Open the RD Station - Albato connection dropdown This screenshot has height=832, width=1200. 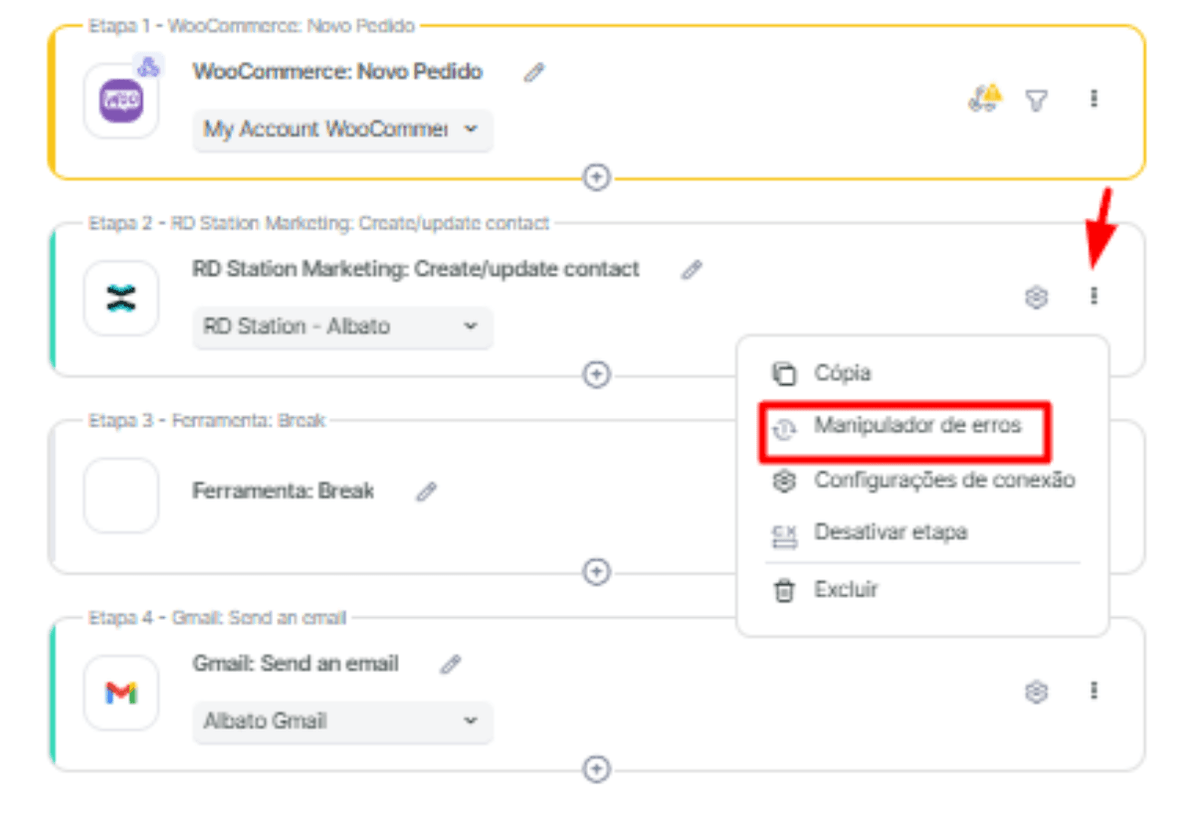[343, 327]
